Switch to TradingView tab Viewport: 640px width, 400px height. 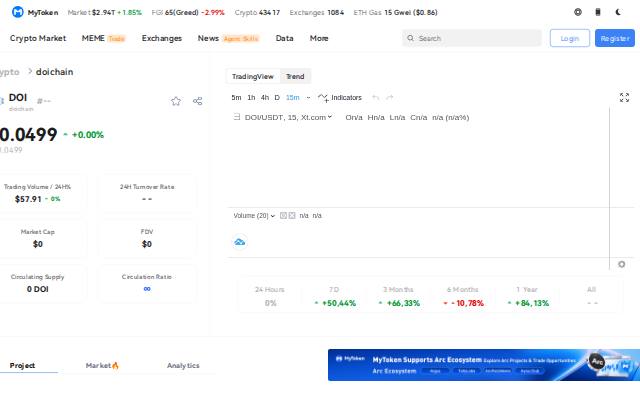point(253,76)
